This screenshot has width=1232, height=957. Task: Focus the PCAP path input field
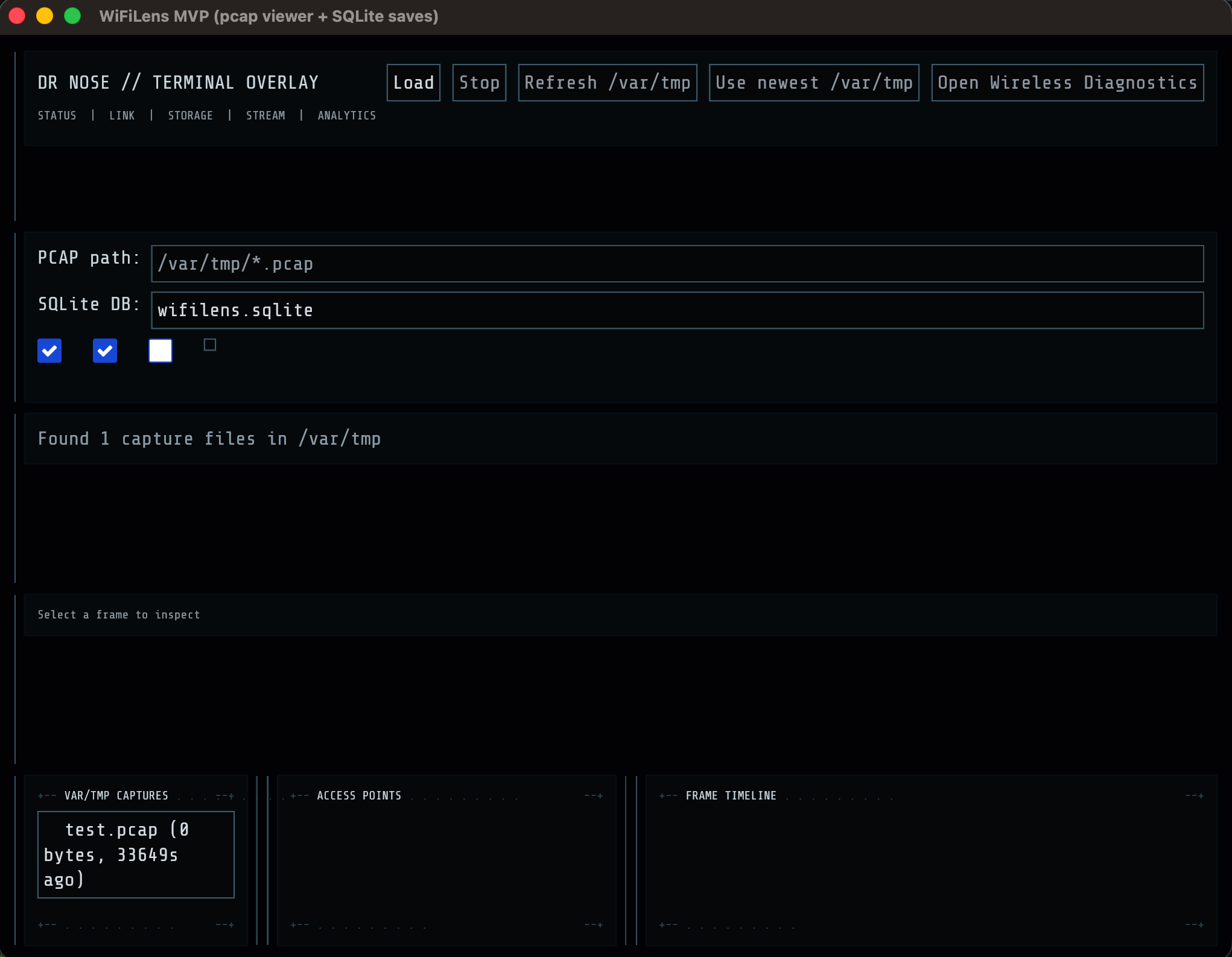point(676,264)
